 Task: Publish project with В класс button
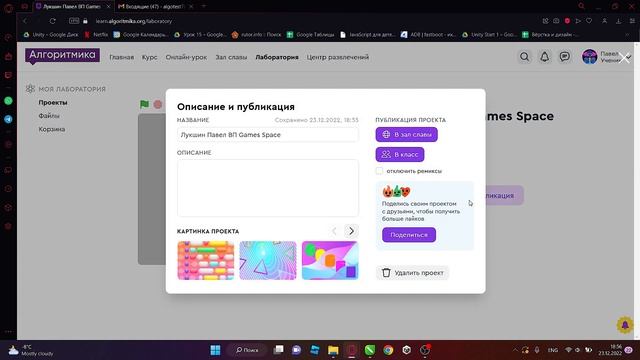tap(400, 154)
